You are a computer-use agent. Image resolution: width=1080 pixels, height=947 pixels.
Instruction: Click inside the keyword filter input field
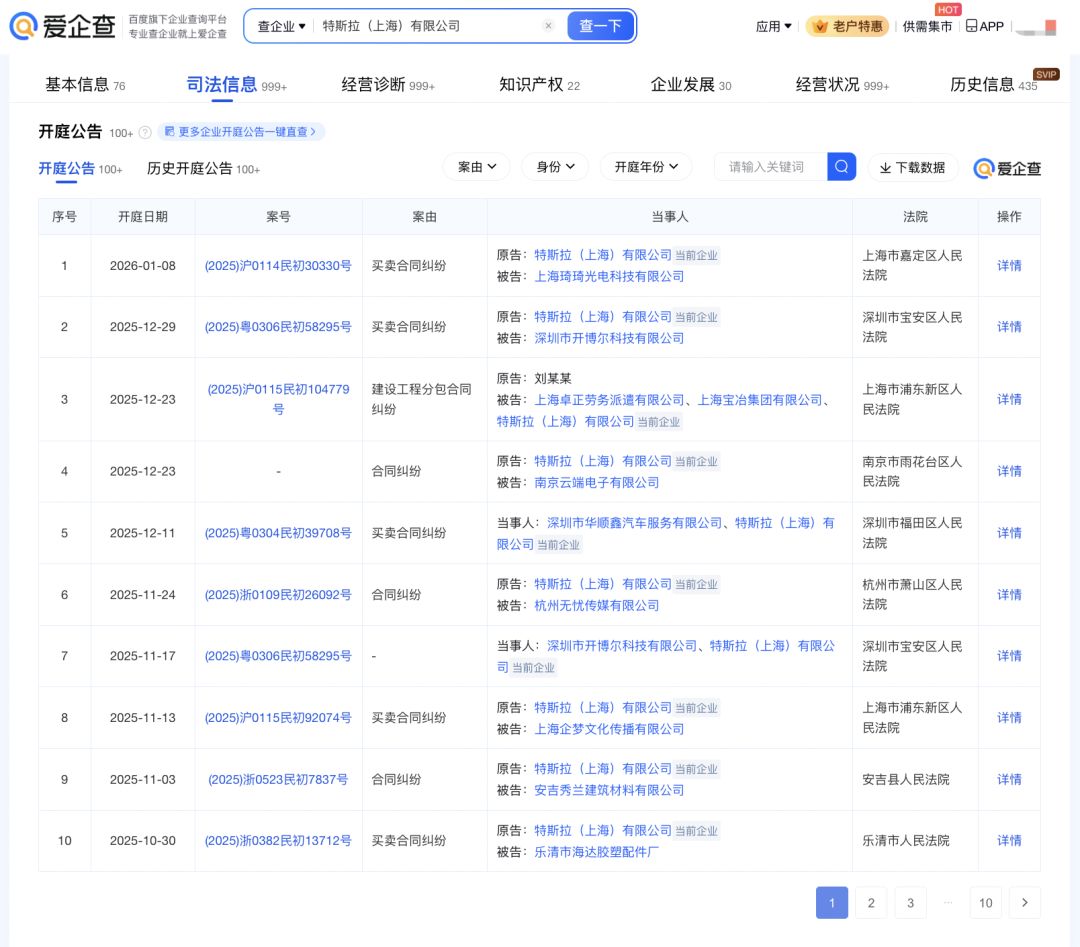click(770, 167)
